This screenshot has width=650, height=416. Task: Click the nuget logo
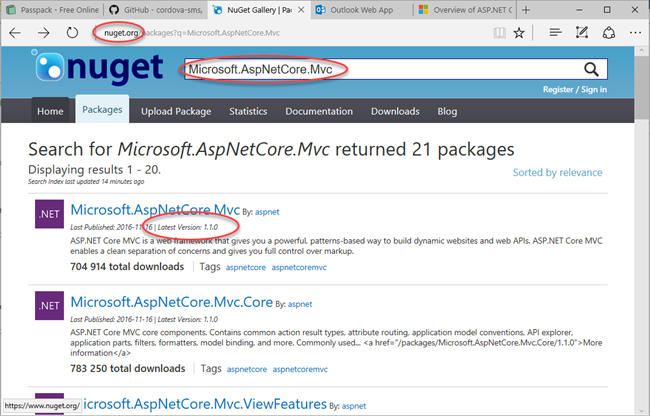tap(97, 68)
